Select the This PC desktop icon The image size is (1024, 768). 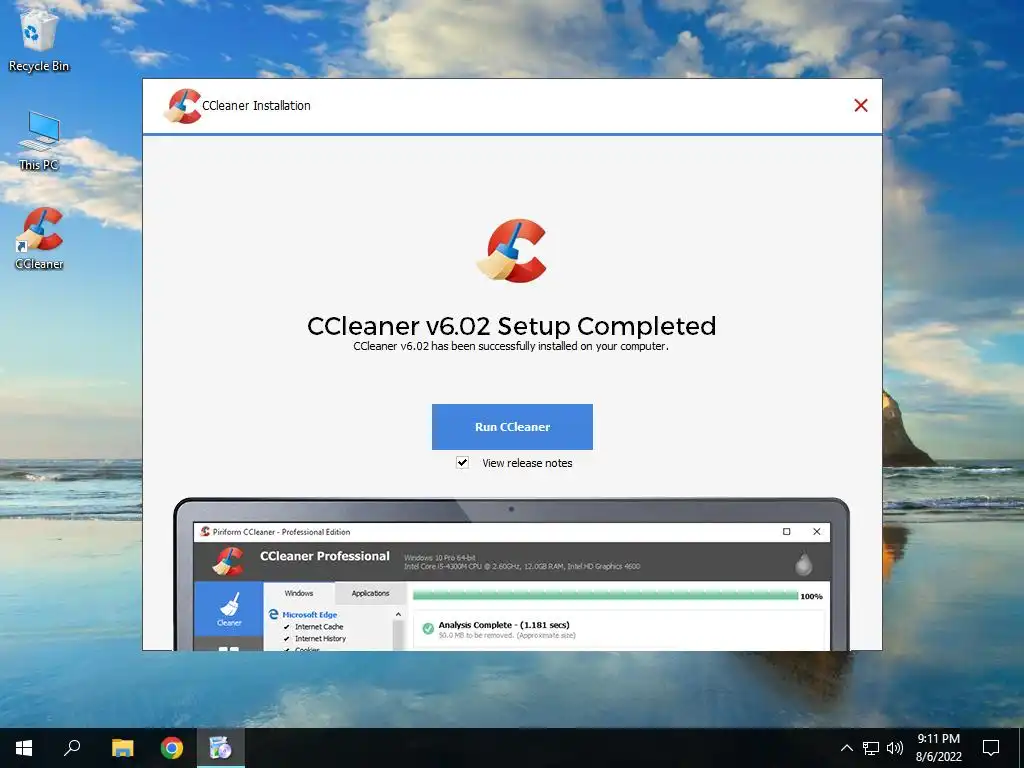[39, 140]
